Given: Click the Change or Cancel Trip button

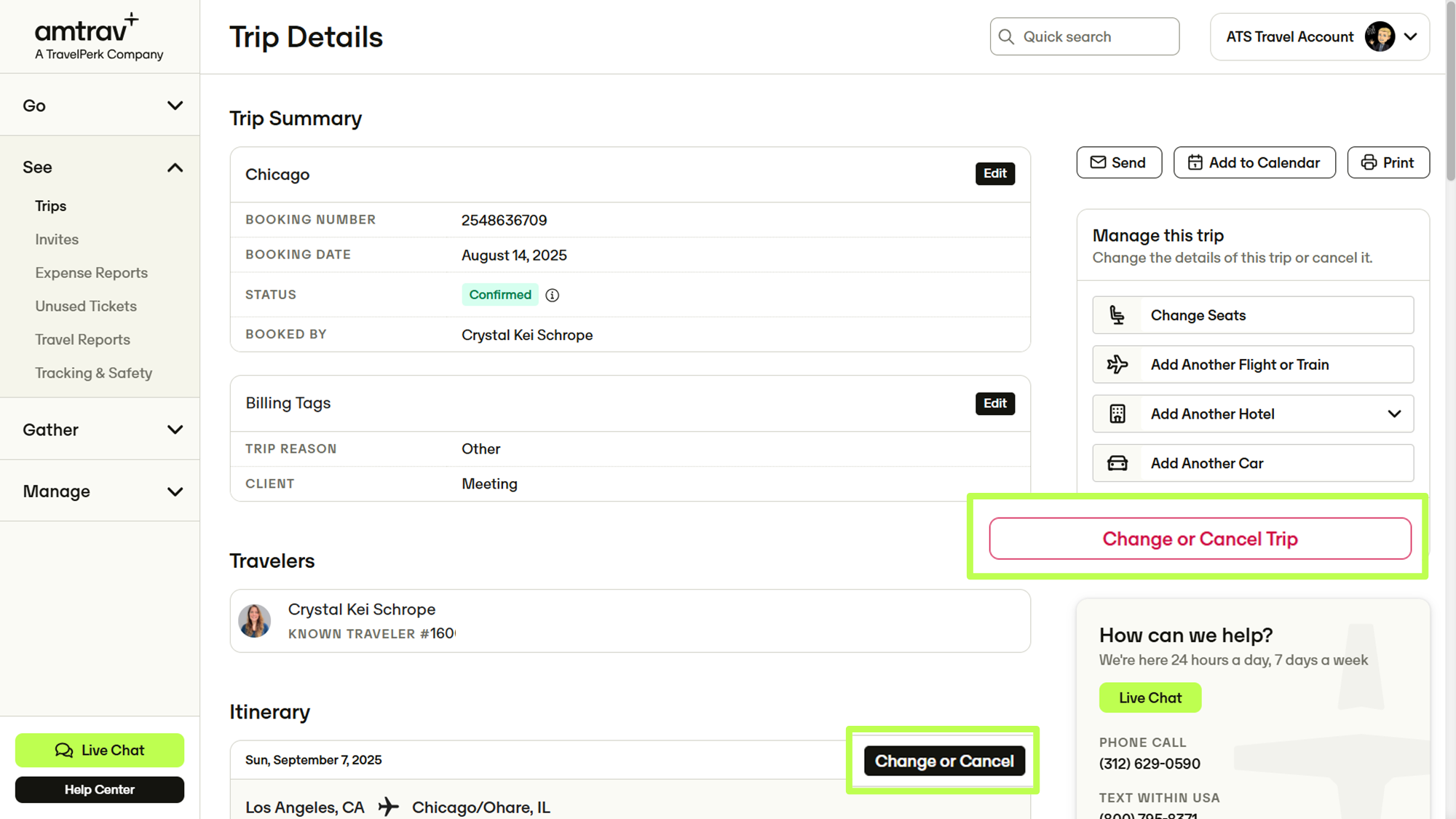Looking at the screenshot, I should pyautogui.click(x=1200, y=539).
